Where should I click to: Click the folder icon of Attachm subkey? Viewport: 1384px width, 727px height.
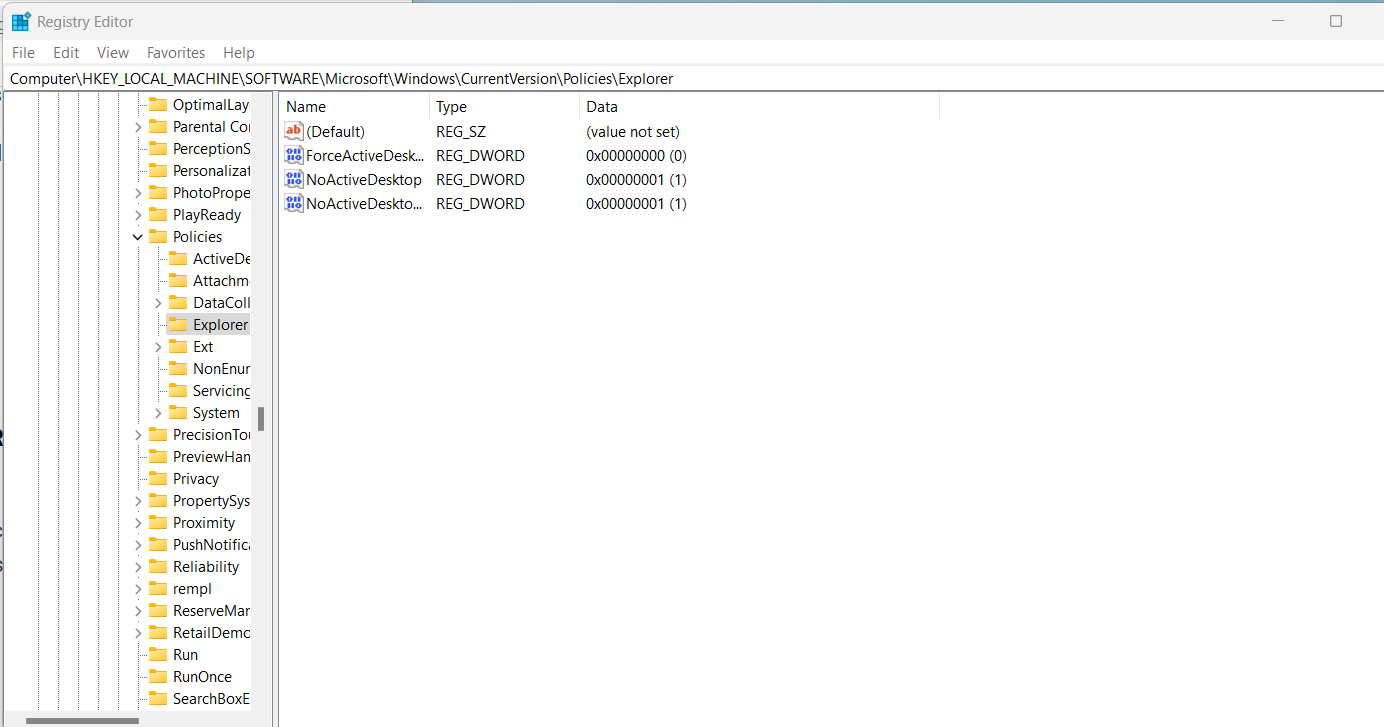pos(178,280)
